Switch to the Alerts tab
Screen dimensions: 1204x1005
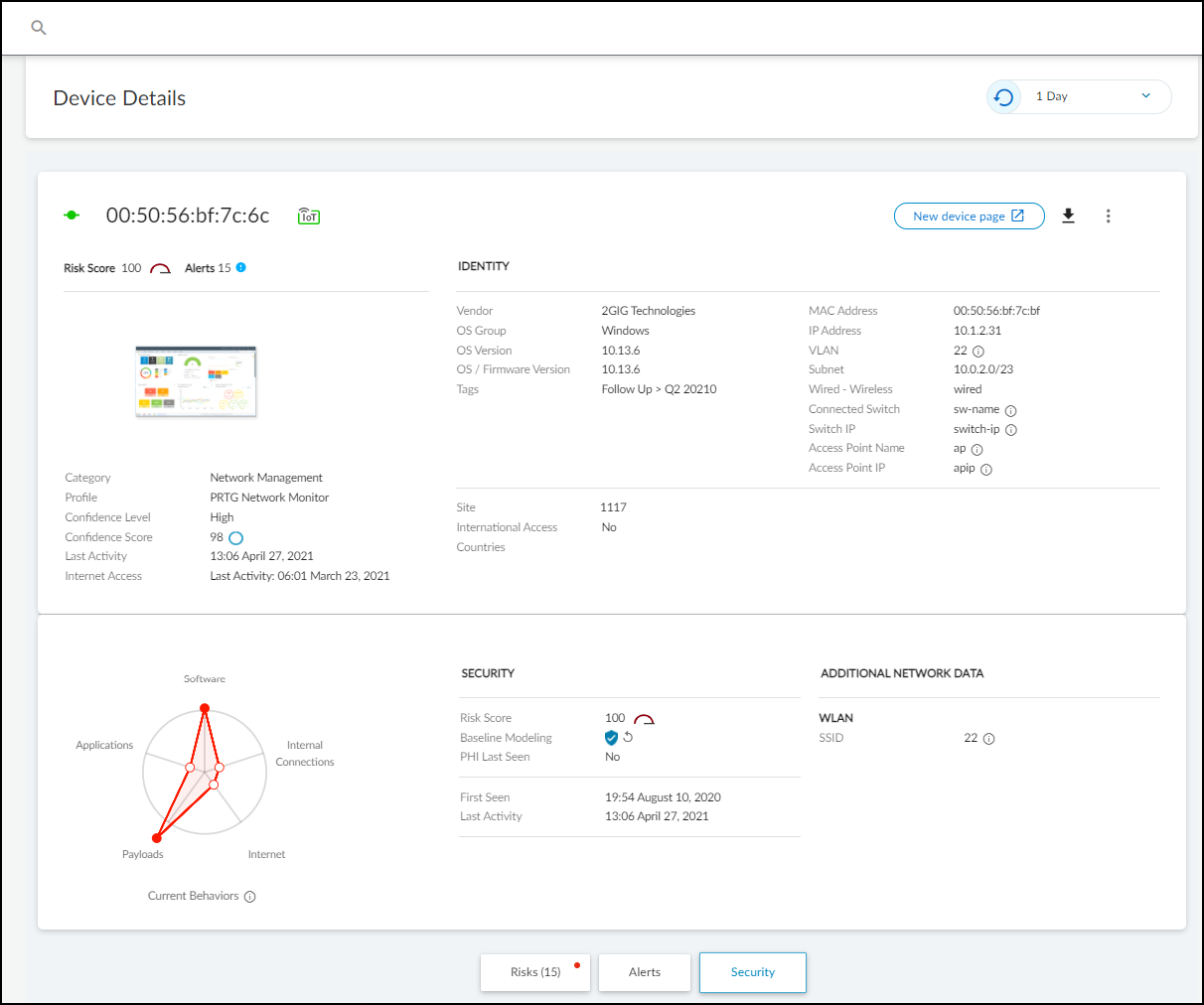[645, 972]
